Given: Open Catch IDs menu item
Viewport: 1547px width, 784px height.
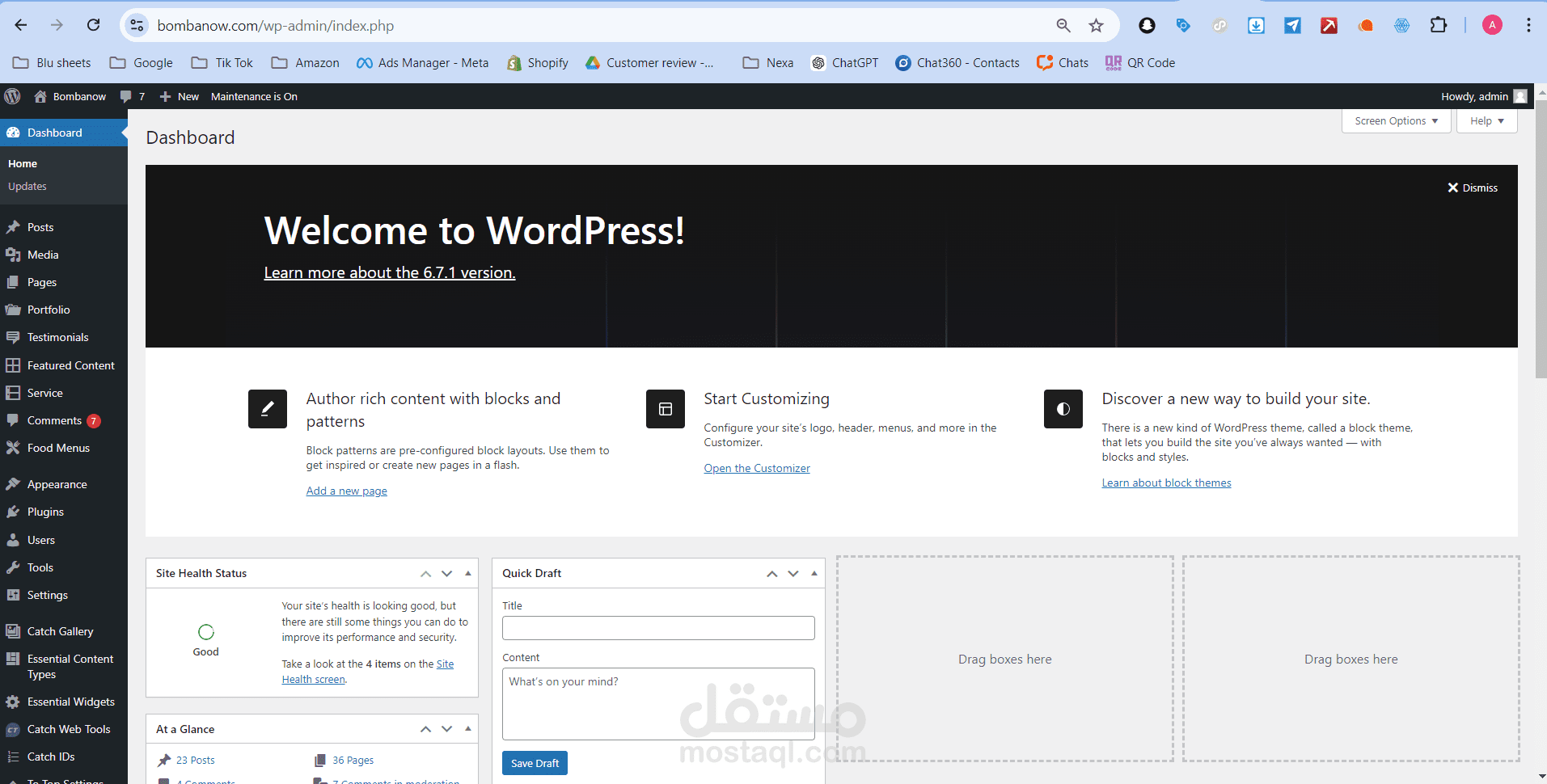Looking at the screenshot, I should click(64, 757).
